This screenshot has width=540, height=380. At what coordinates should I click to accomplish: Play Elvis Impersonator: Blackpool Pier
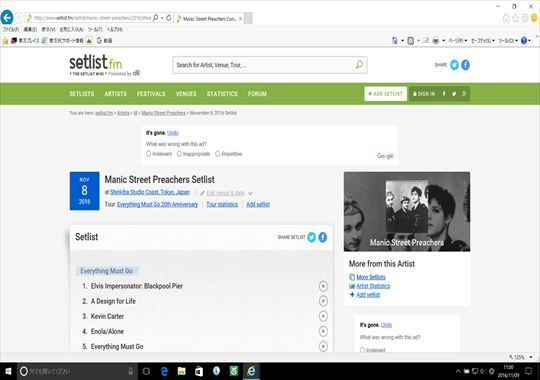pos(323,286)
